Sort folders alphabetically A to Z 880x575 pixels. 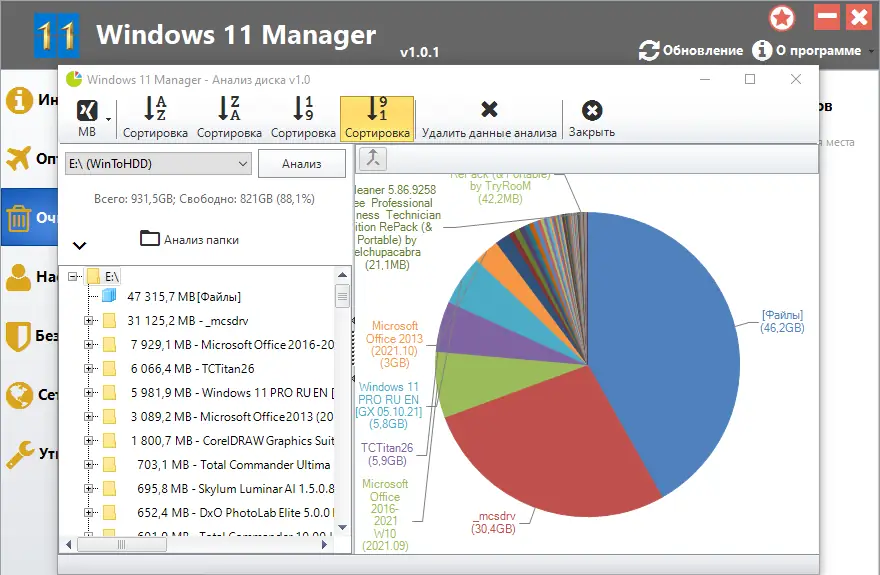pyautogui.click(x=155, y=118)
